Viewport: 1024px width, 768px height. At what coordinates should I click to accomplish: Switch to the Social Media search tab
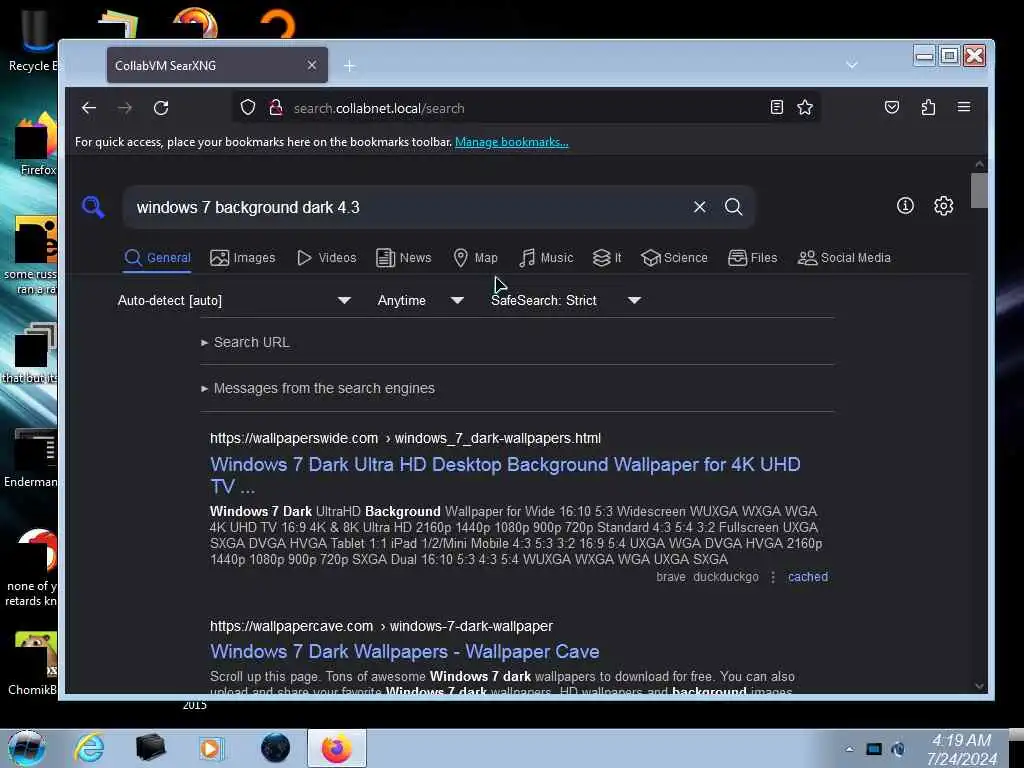coord(844,258)
